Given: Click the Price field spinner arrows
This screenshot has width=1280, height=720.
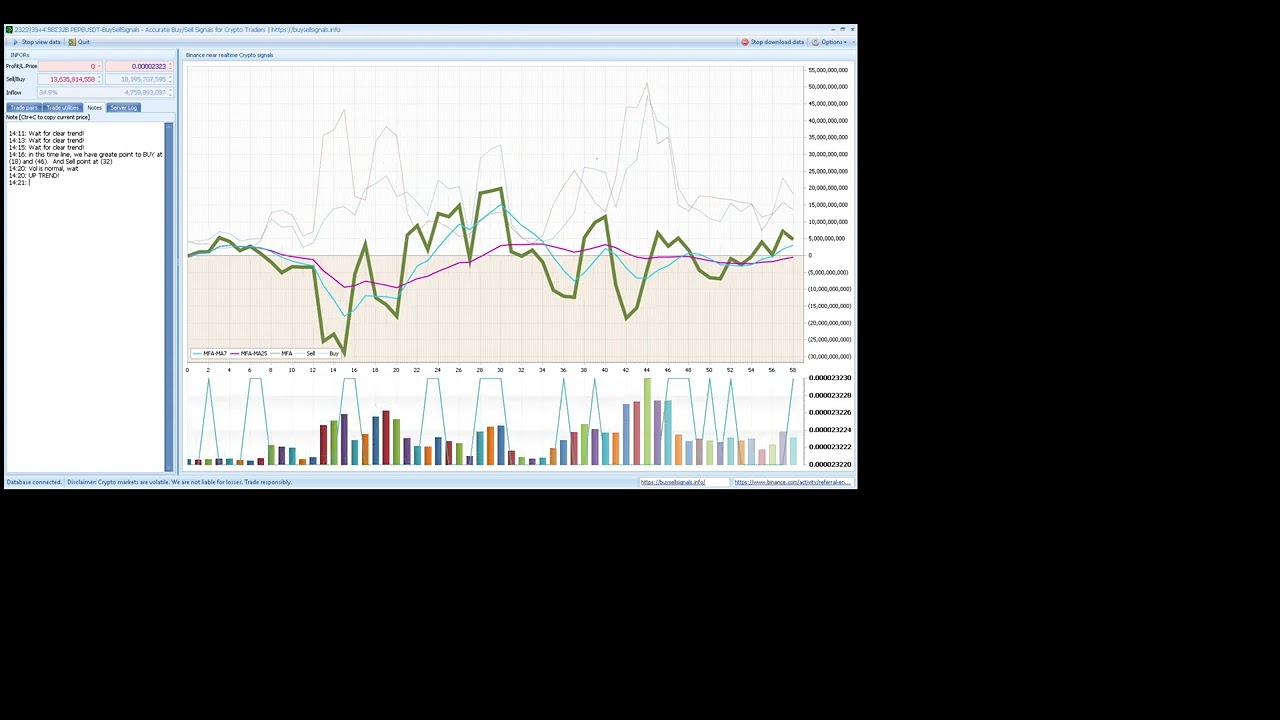Looking at the screenshot, I should coord(170,66).
